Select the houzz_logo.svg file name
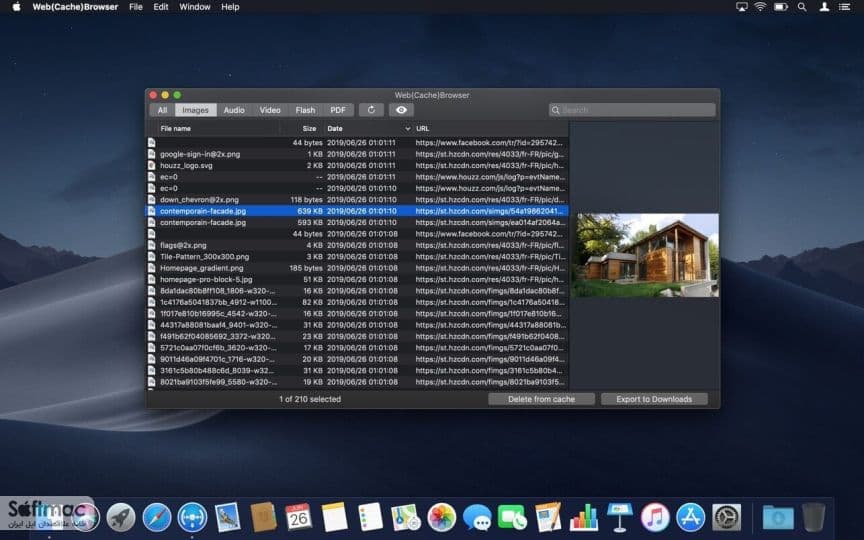This screenshot has width=864, height=540. point(186,165)
